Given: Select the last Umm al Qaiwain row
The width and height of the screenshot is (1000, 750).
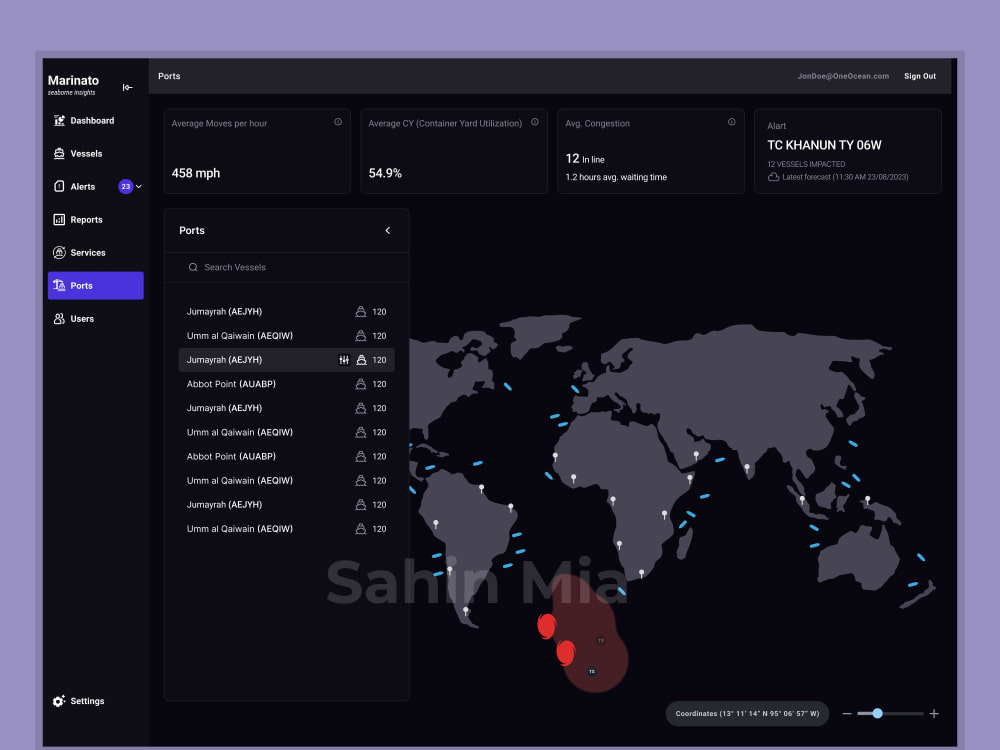Looking at the screenshot, I should [x=286, y=529].
